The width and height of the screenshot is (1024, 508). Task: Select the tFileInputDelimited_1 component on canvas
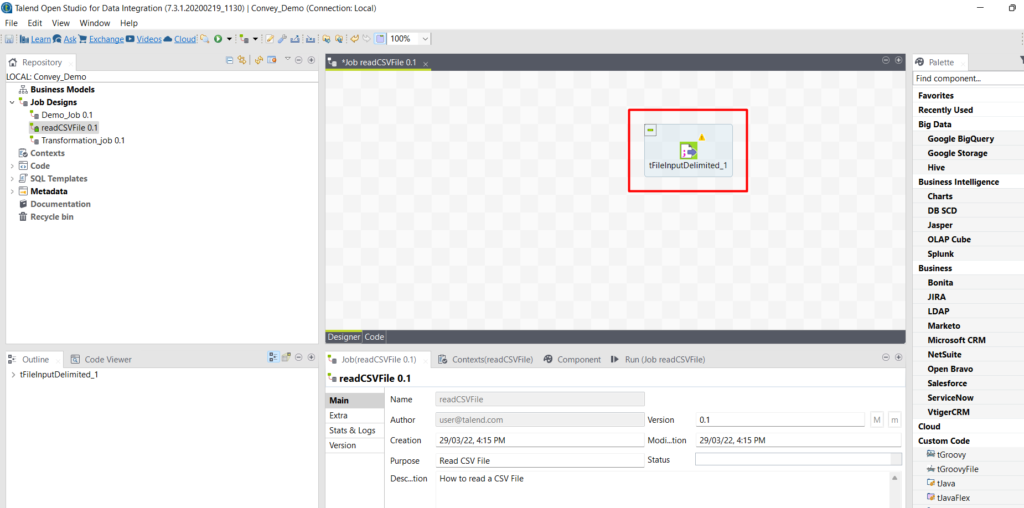[x=688, y=151]
